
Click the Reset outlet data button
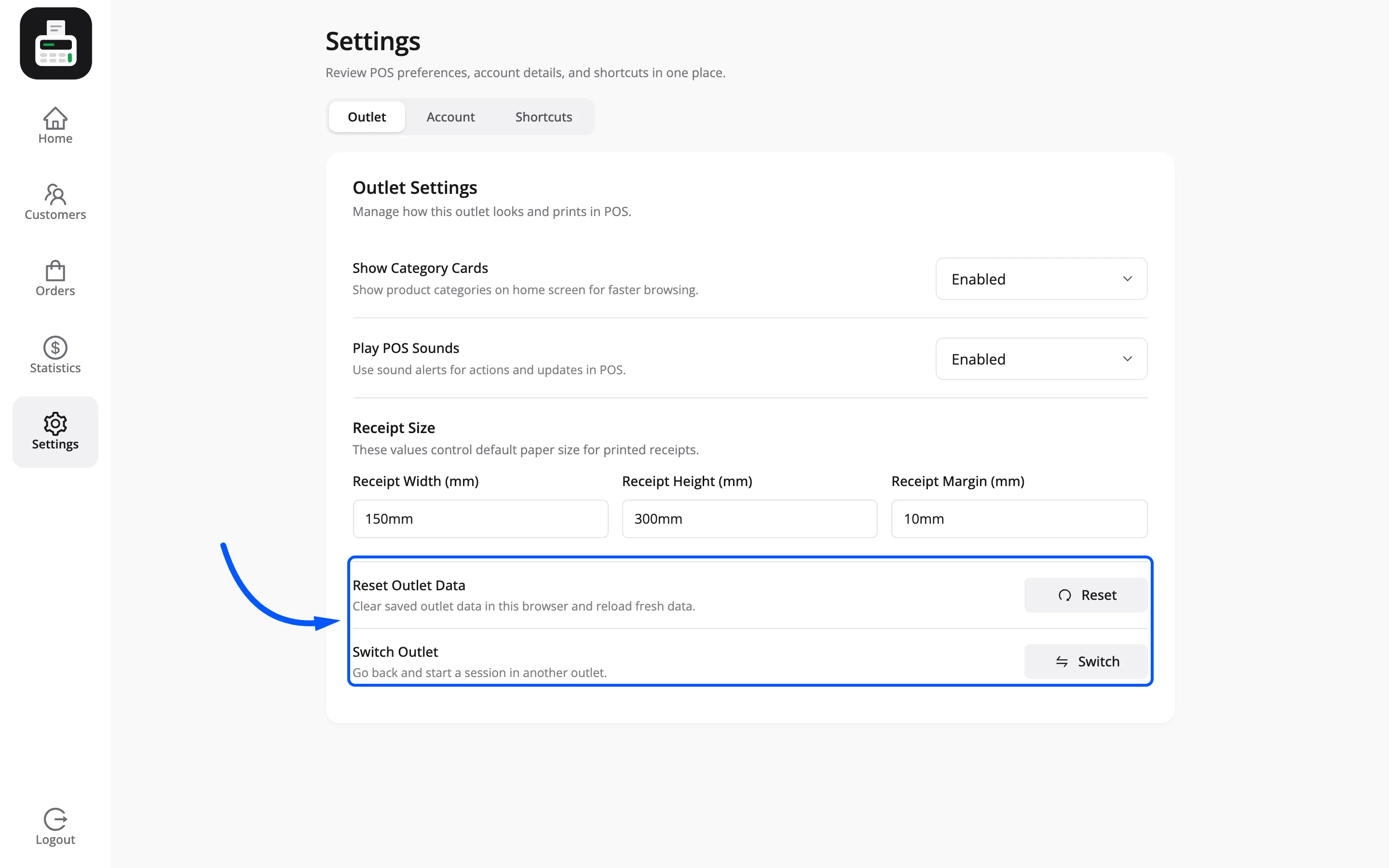tap(1086, 596)
